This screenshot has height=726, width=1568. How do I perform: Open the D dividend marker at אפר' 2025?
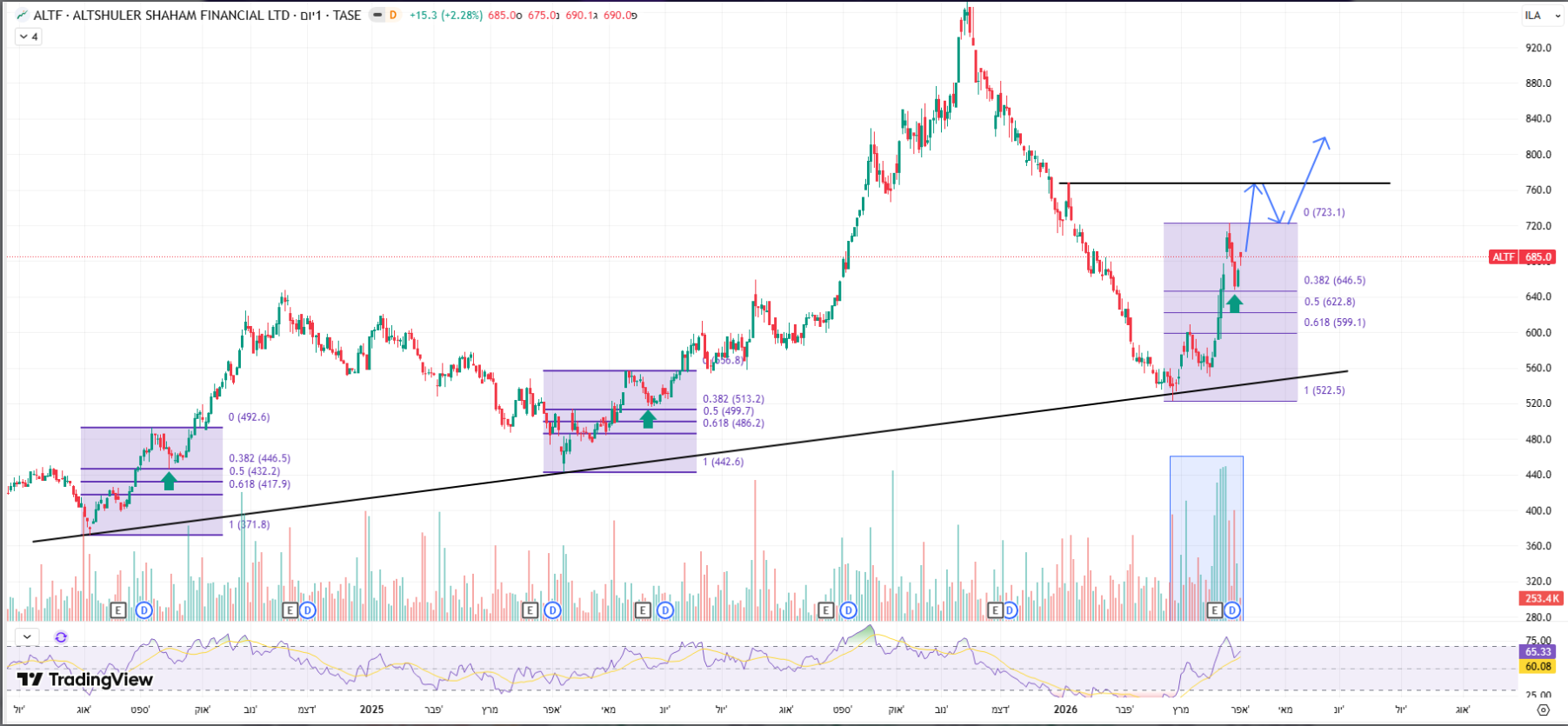tap(552, 610)
